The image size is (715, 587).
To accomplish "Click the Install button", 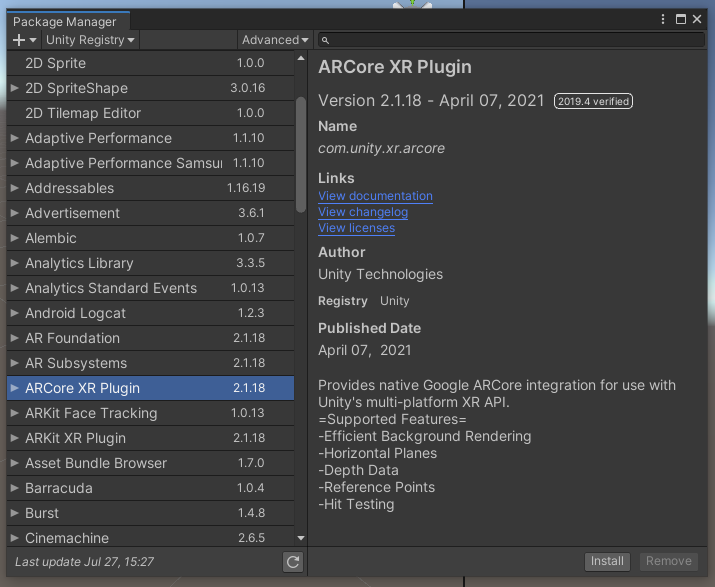I will coord(607,561).
